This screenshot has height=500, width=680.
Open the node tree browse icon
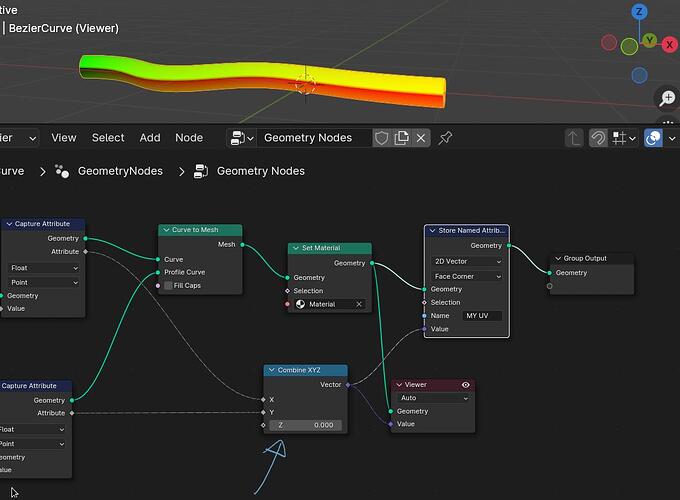pos(242,138)
